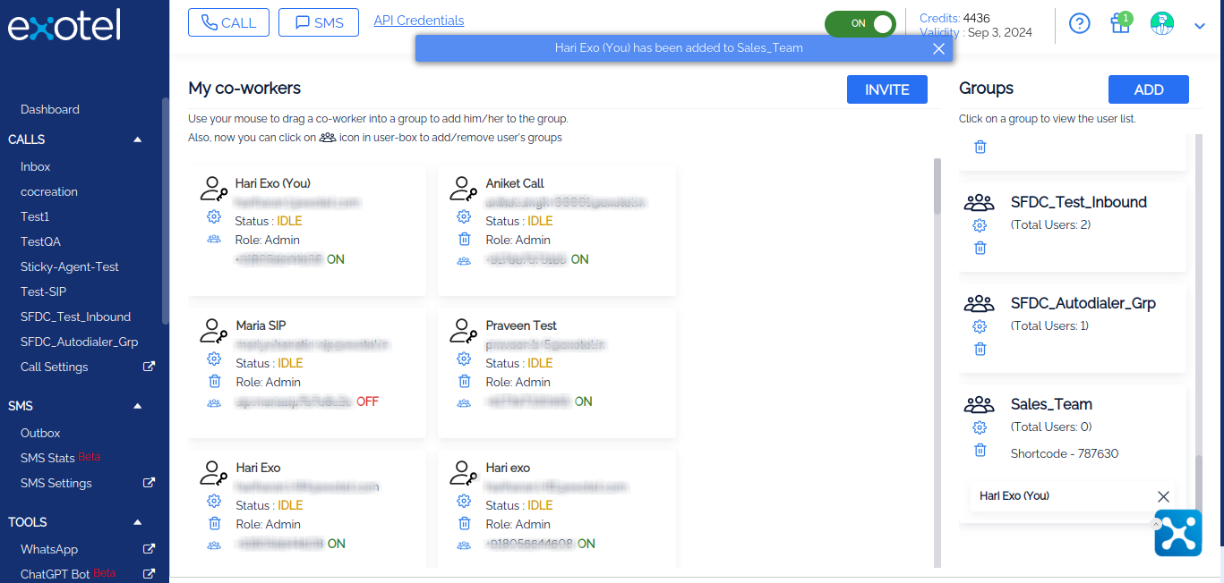The height and width of the screenshot is (583, 1224).
Task: Delete co-worker Praveen Test with trash icon
Action: [463, 380]
